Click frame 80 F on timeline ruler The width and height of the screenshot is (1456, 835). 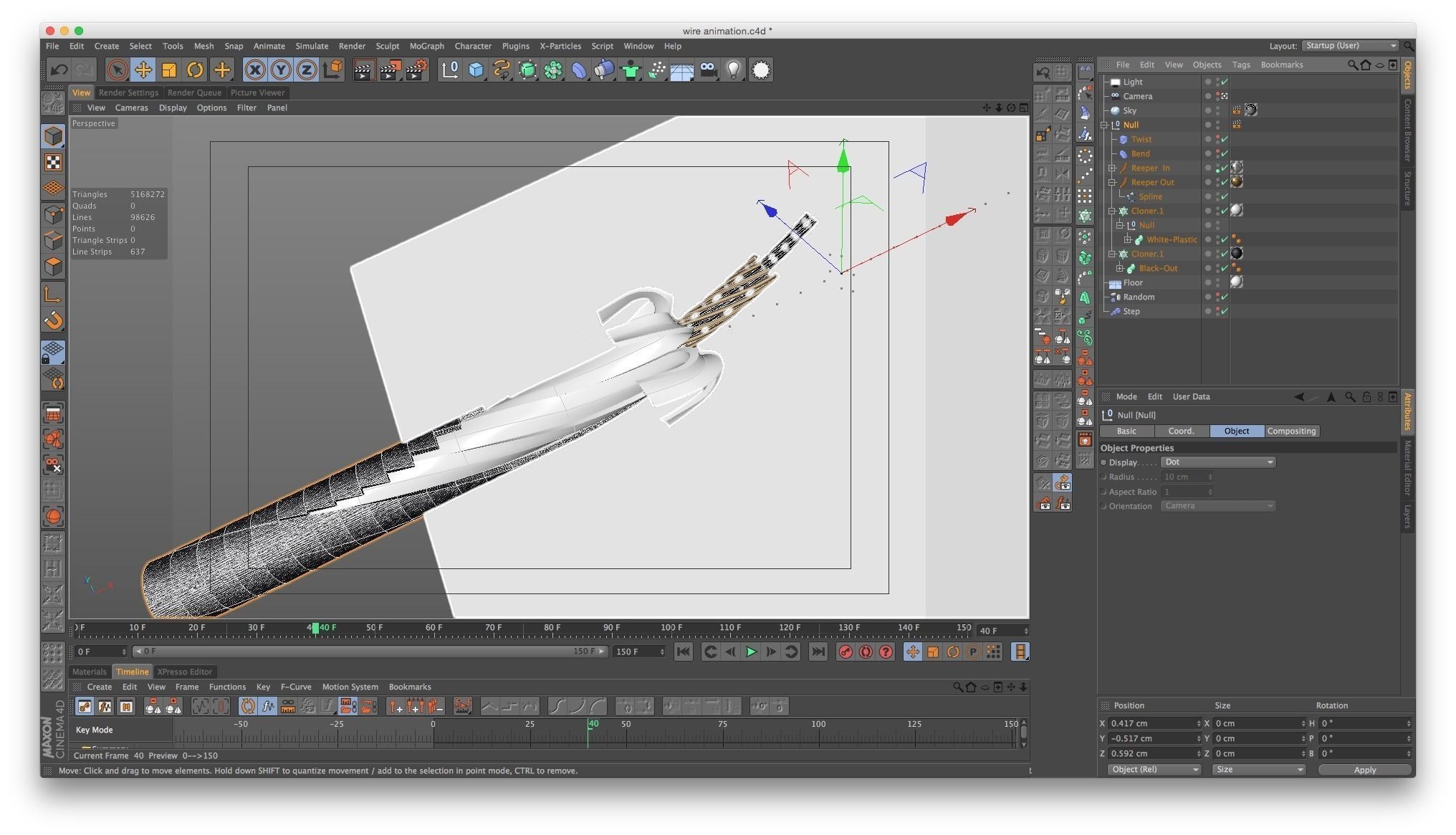pyautogui.click(x=552, y=628)
